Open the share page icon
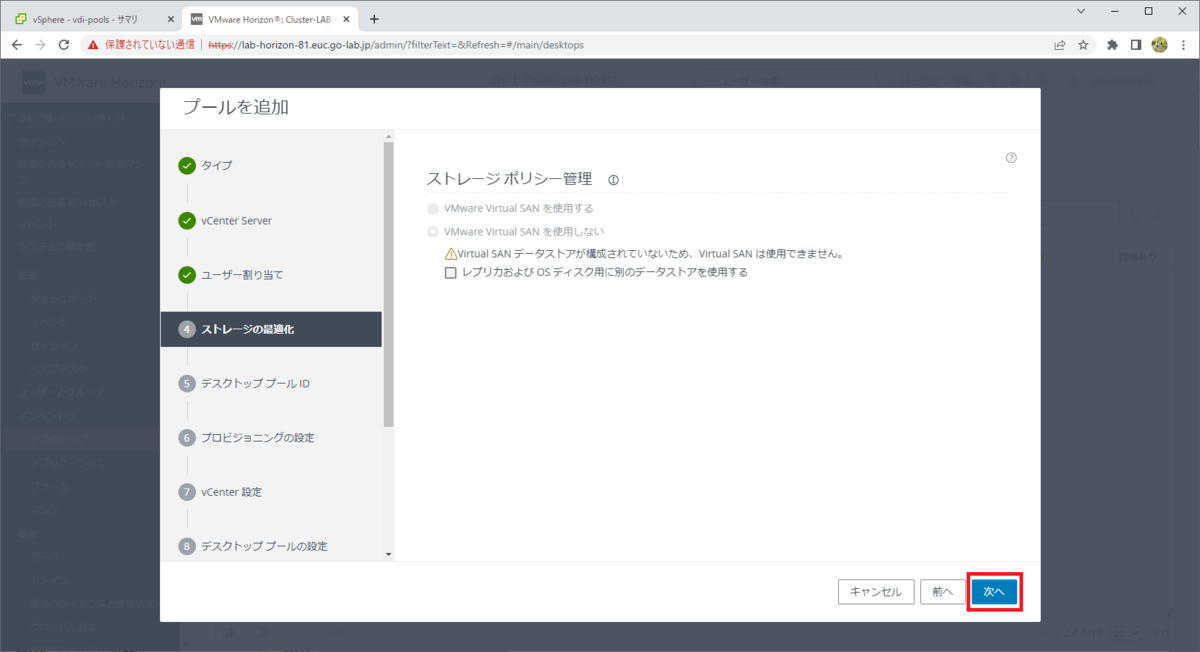This screenshot has width=1200, height=652. [x=1059, y=45]
